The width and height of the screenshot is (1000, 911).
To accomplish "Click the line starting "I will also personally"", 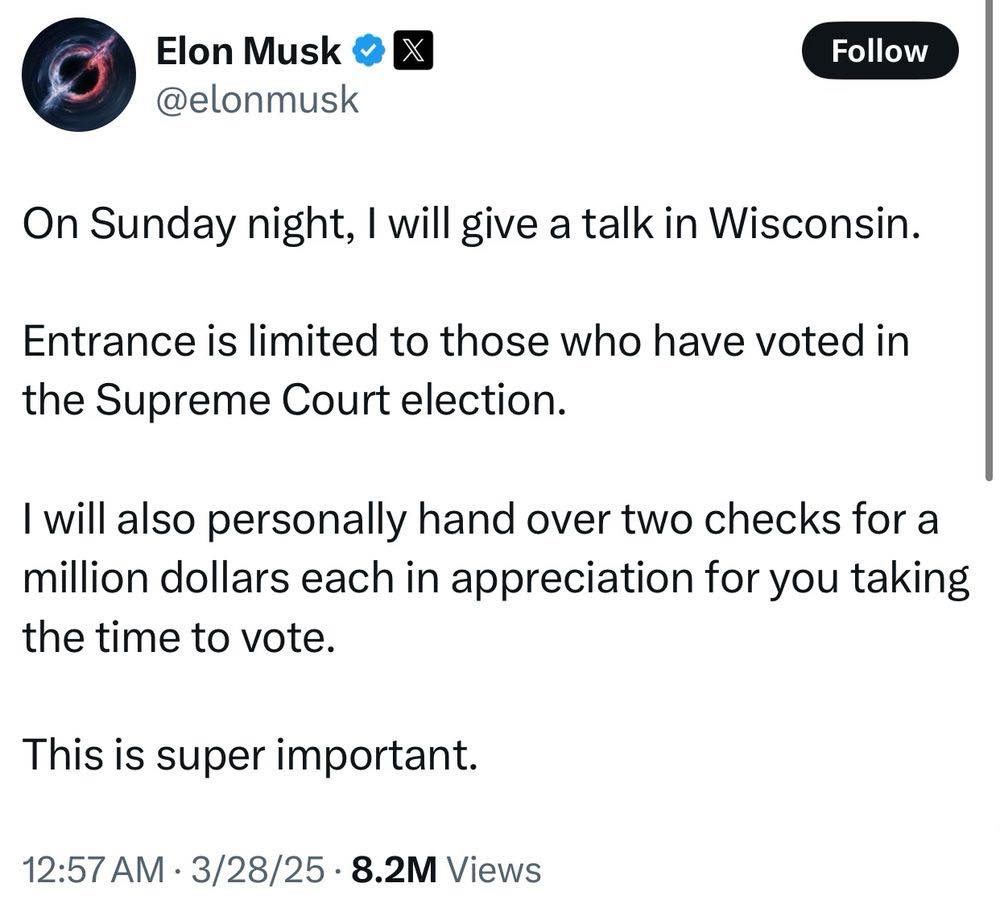I will click(480, 520).
